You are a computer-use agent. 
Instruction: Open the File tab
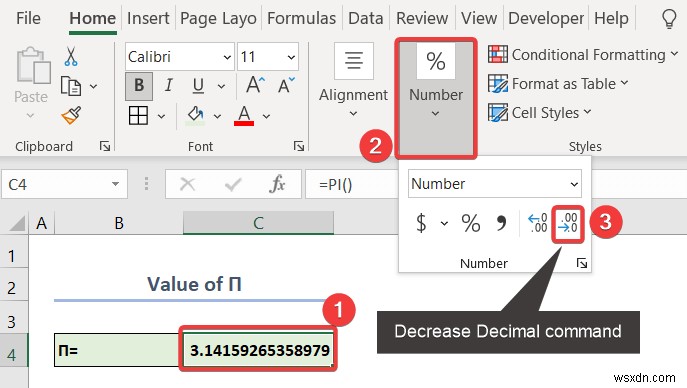28,18
